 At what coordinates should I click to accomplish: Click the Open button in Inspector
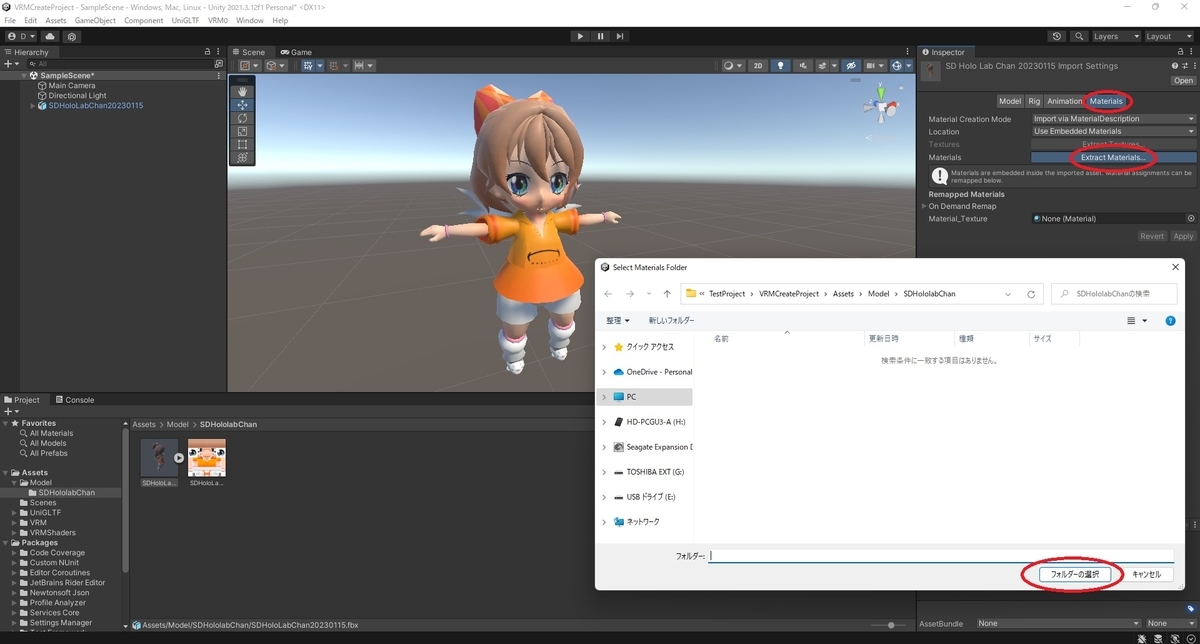point(1183,80)
